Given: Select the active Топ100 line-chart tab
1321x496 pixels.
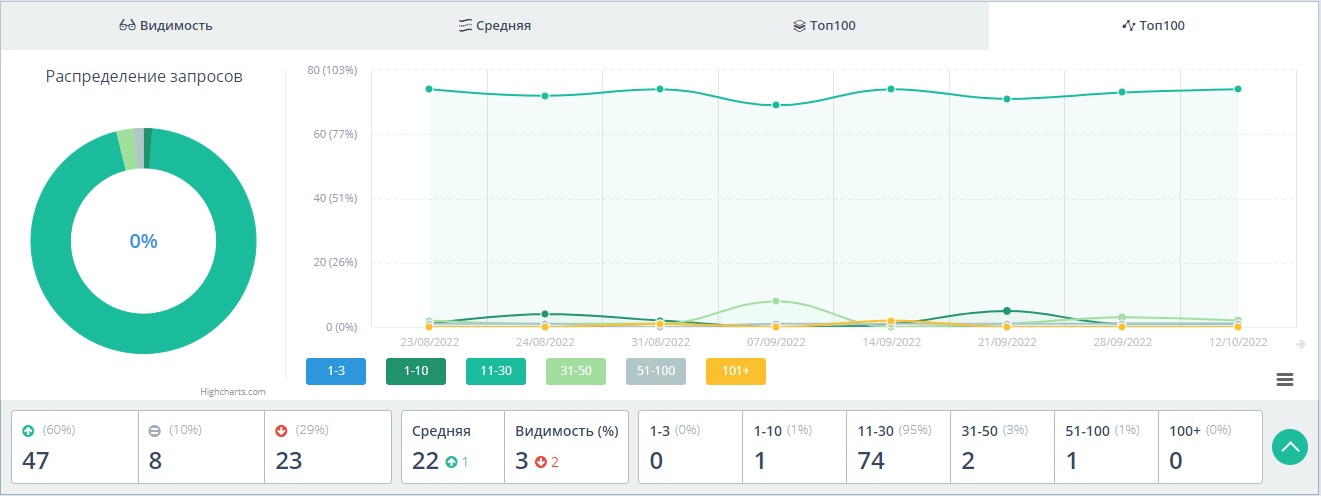Looking at the screenshot, I should pyautogui.click(x=1153, y=25).
